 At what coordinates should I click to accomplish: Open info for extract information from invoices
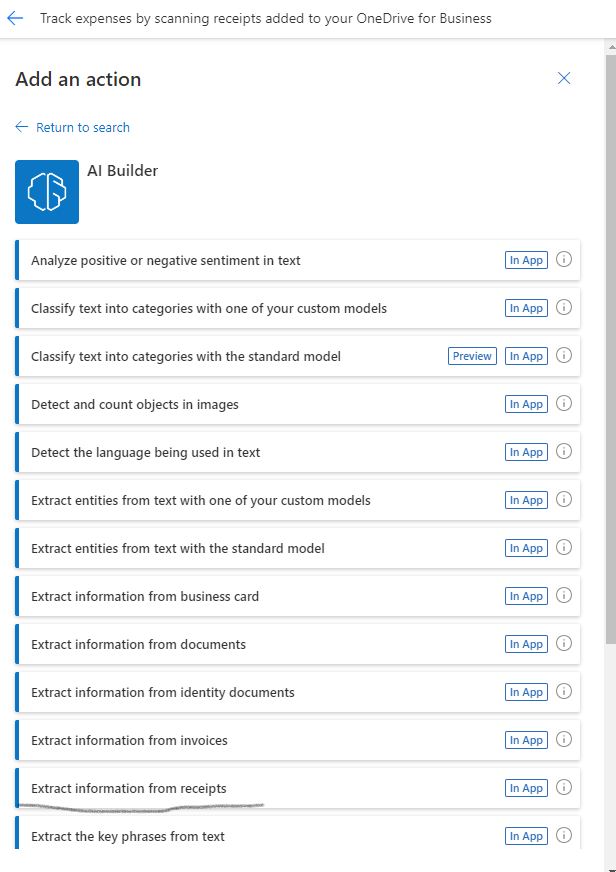coord(564,739)
